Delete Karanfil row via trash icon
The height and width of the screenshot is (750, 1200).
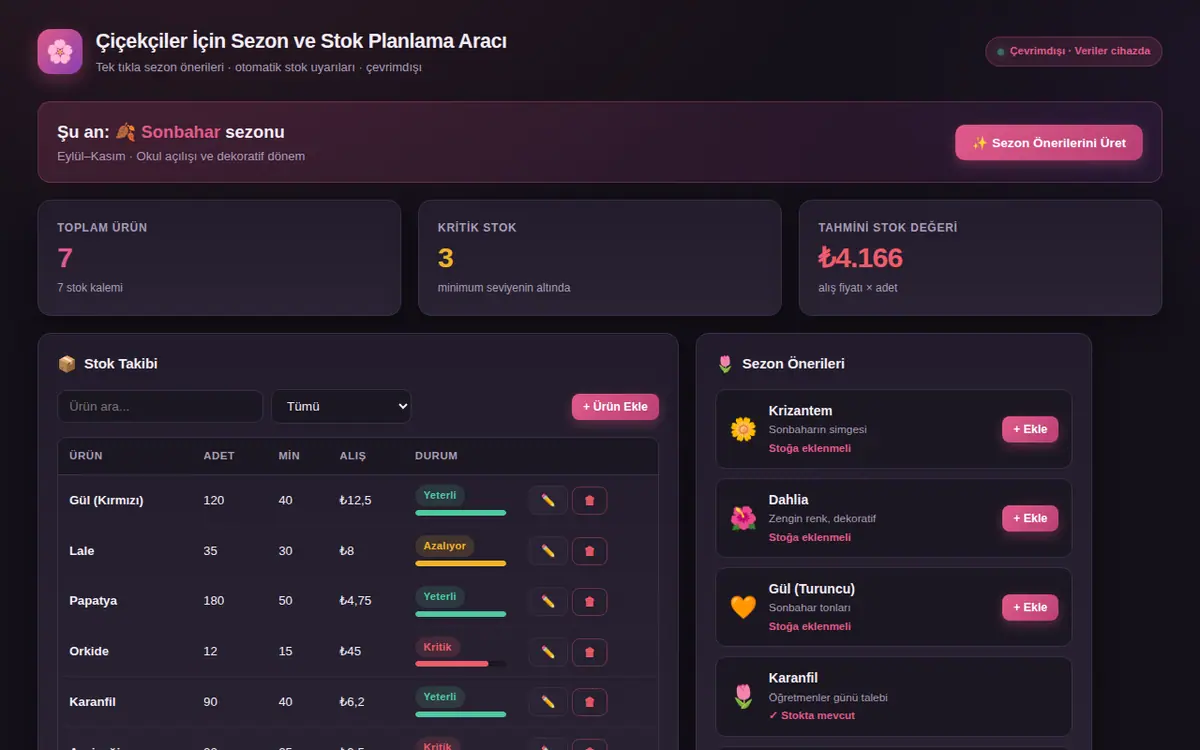589,701
